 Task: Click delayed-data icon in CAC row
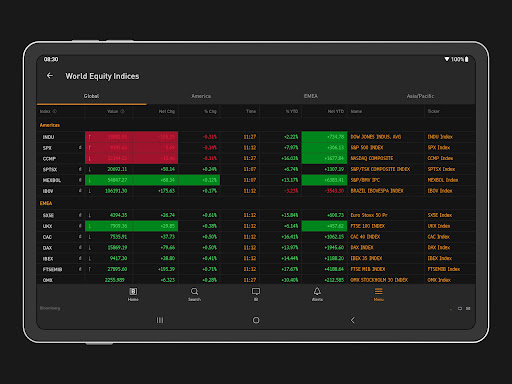80,237
